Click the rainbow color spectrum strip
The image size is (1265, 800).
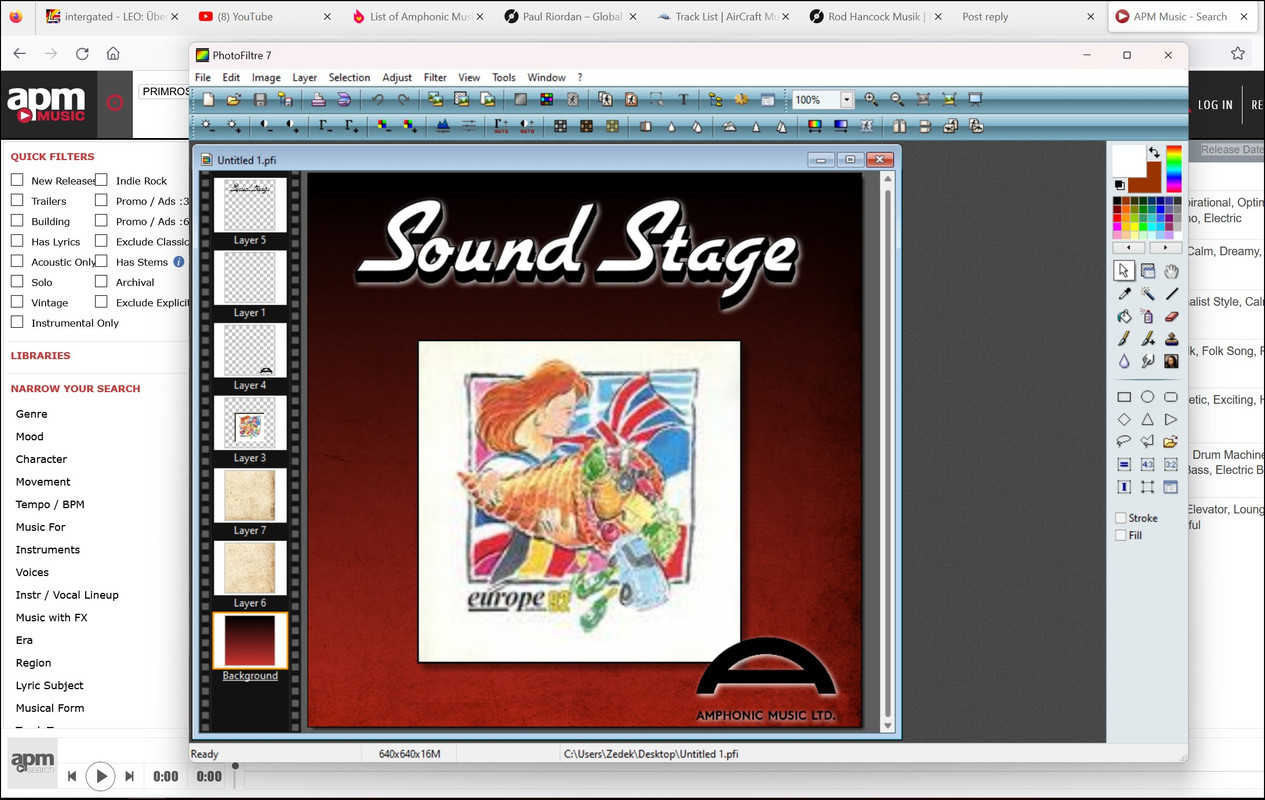(x=1174, y=168)
